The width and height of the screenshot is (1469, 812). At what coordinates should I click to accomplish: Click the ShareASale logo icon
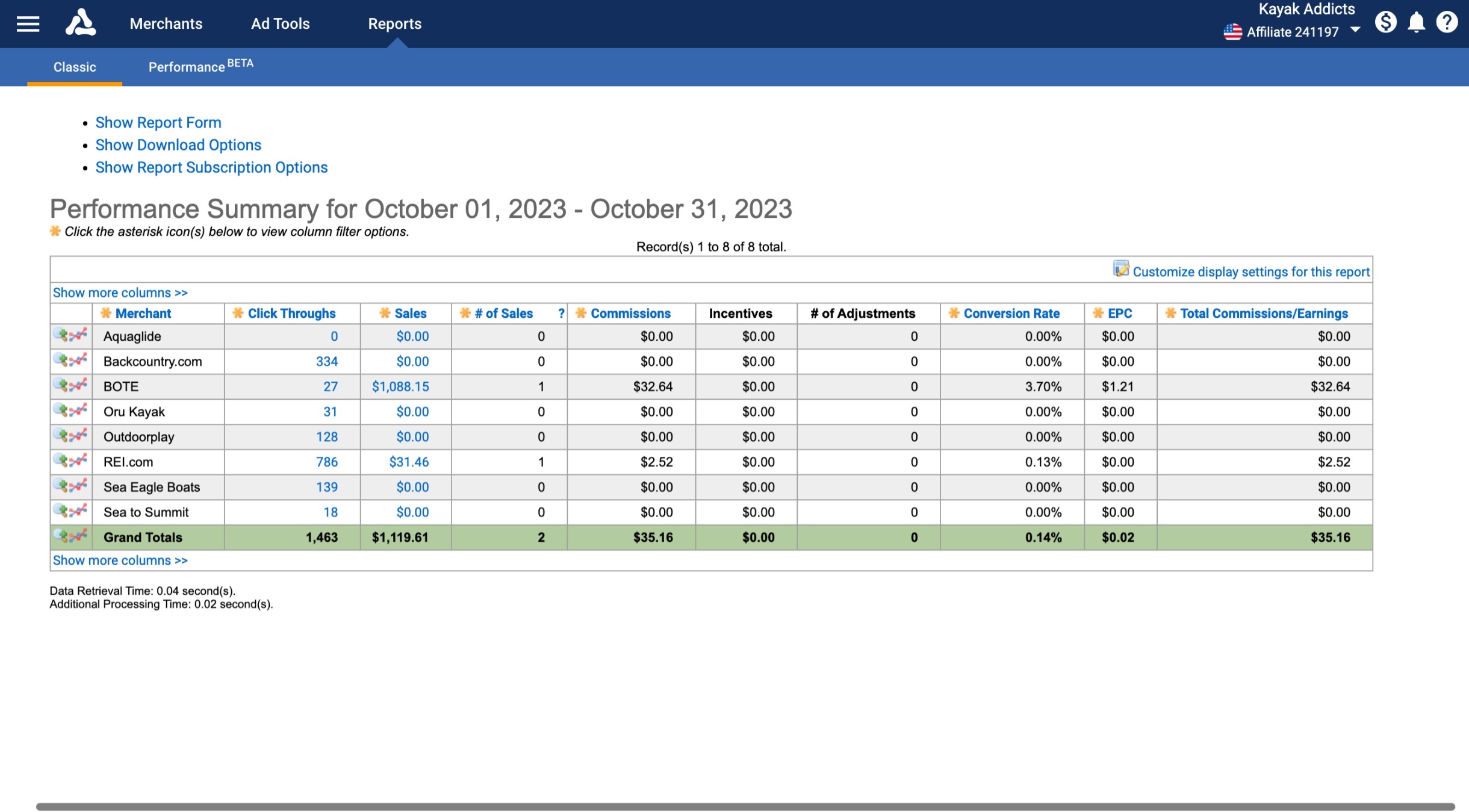pos(81,23)
